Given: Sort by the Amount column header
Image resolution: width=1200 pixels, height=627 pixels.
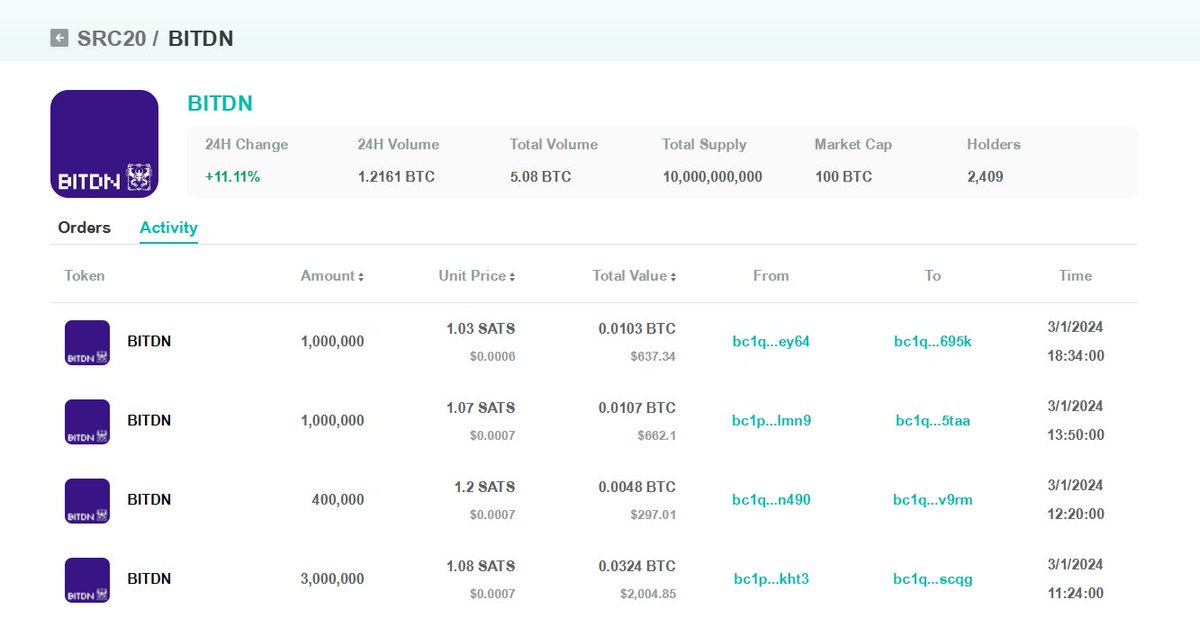Looking at the screenshot, I should 332,276.
